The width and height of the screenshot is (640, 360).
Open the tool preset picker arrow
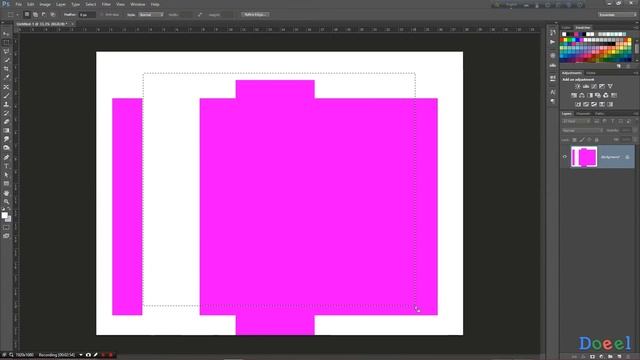[17, 15]
